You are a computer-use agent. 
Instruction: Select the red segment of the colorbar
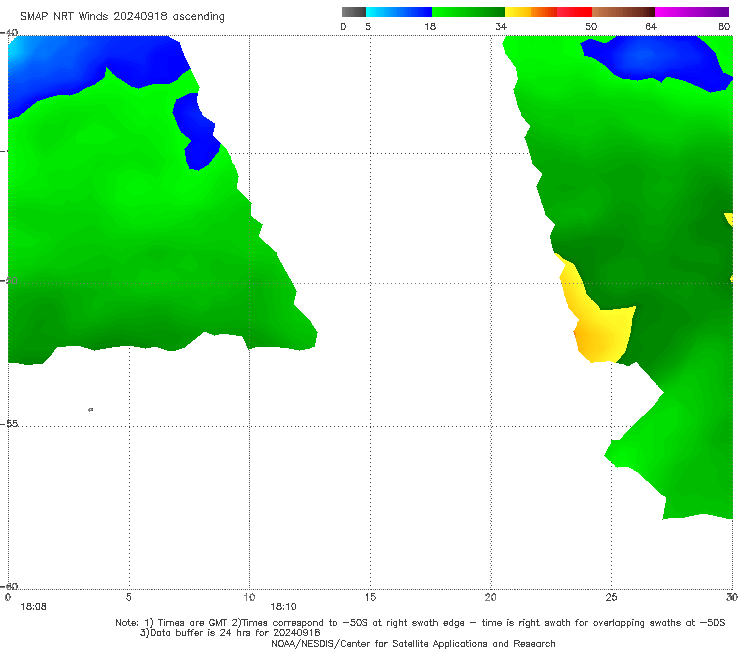[574, 12]
